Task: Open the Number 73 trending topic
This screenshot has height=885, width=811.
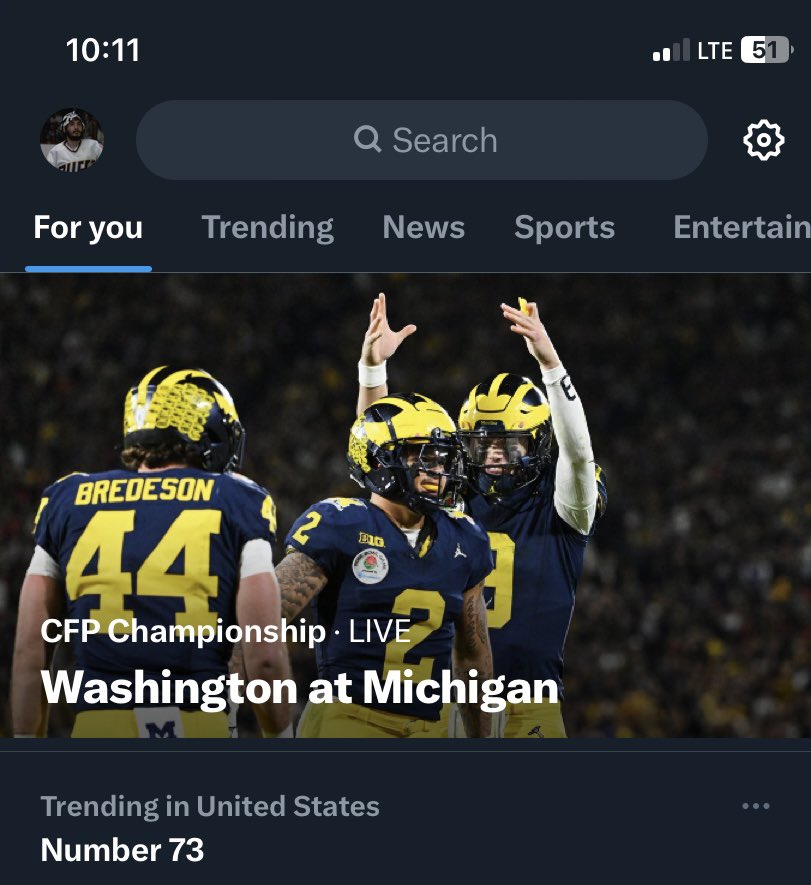Action: (x=122, y=849)
